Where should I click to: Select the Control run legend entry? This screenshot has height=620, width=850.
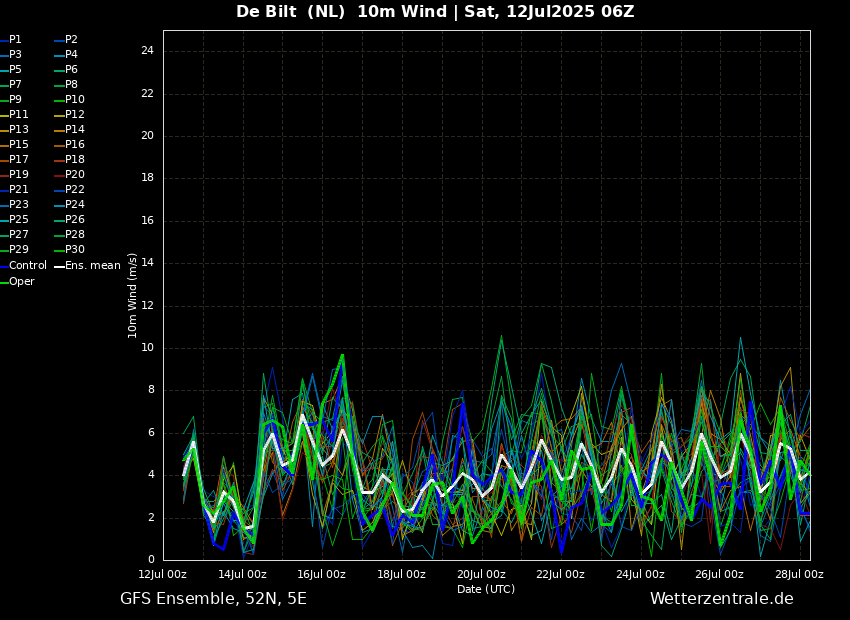(x=27, y=266)
